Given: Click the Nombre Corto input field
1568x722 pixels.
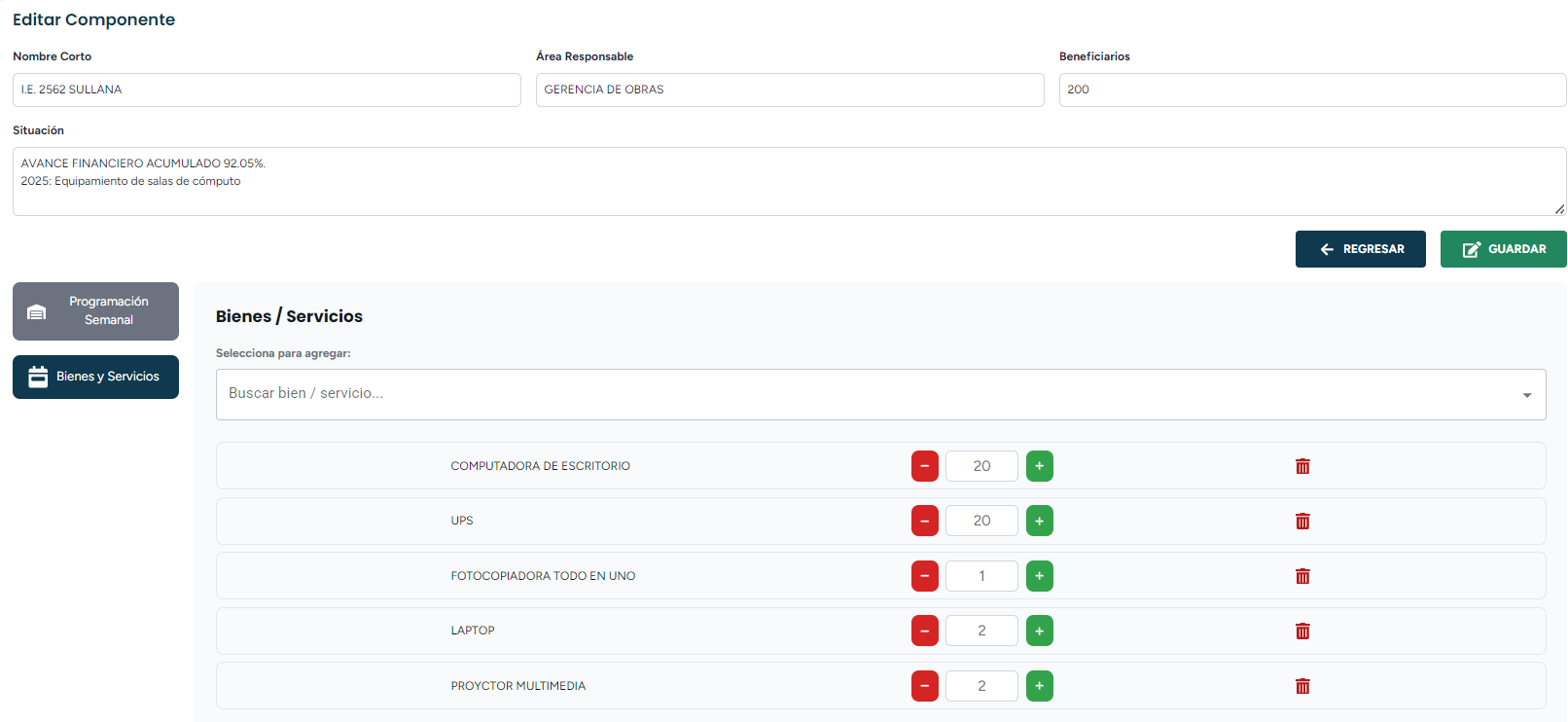Looking at the screenshot, I should click(x=267, y=90).
